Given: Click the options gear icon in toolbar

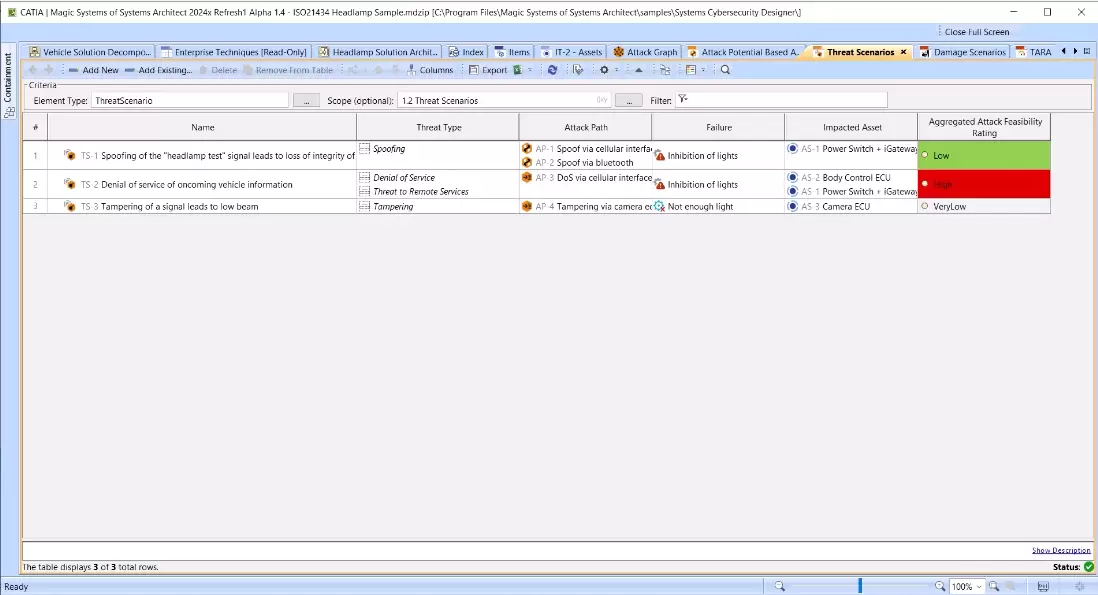Looking at the screenshot, I should tap(603, 70).
